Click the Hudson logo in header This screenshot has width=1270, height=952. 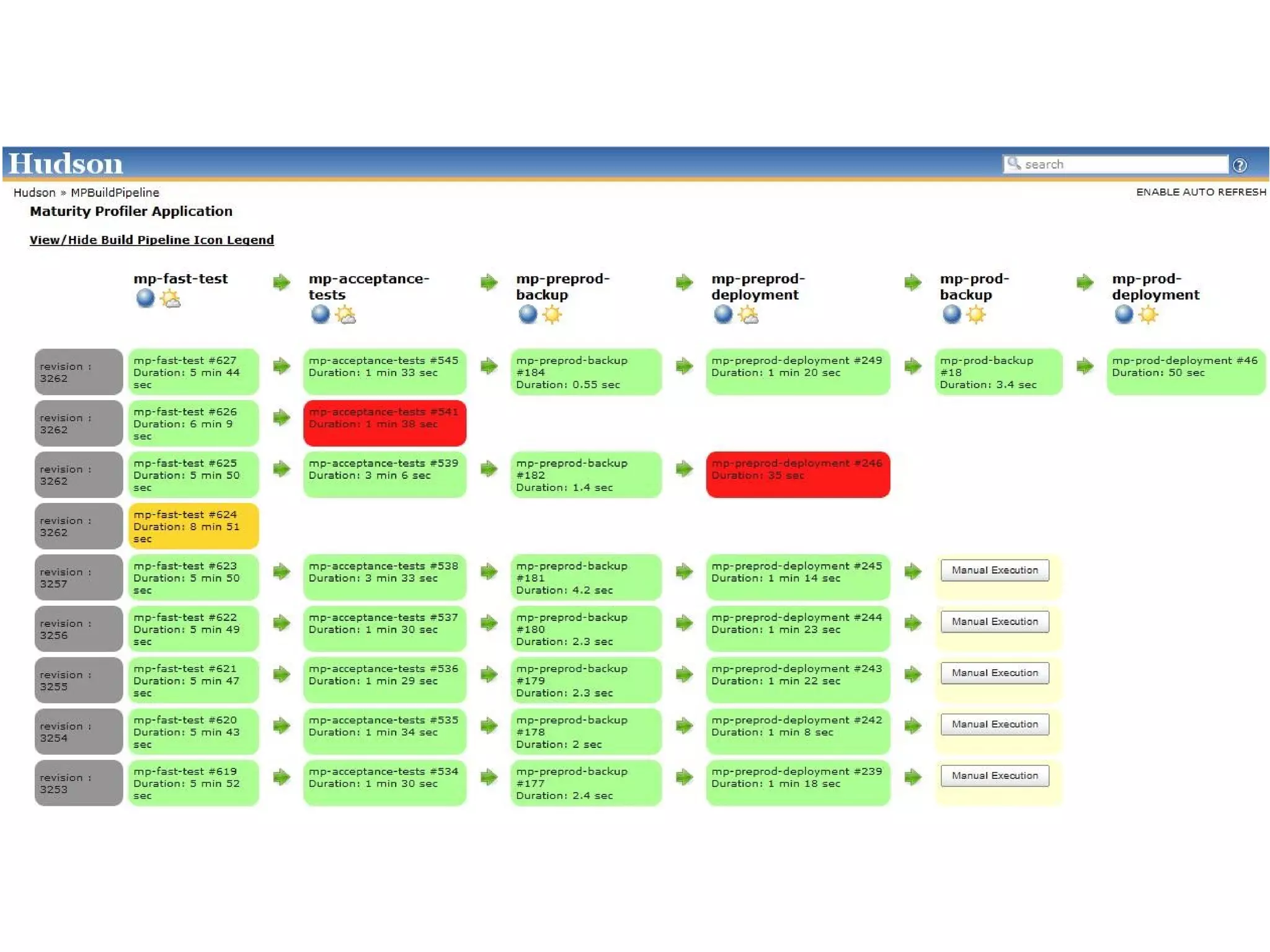click(65, 164)
